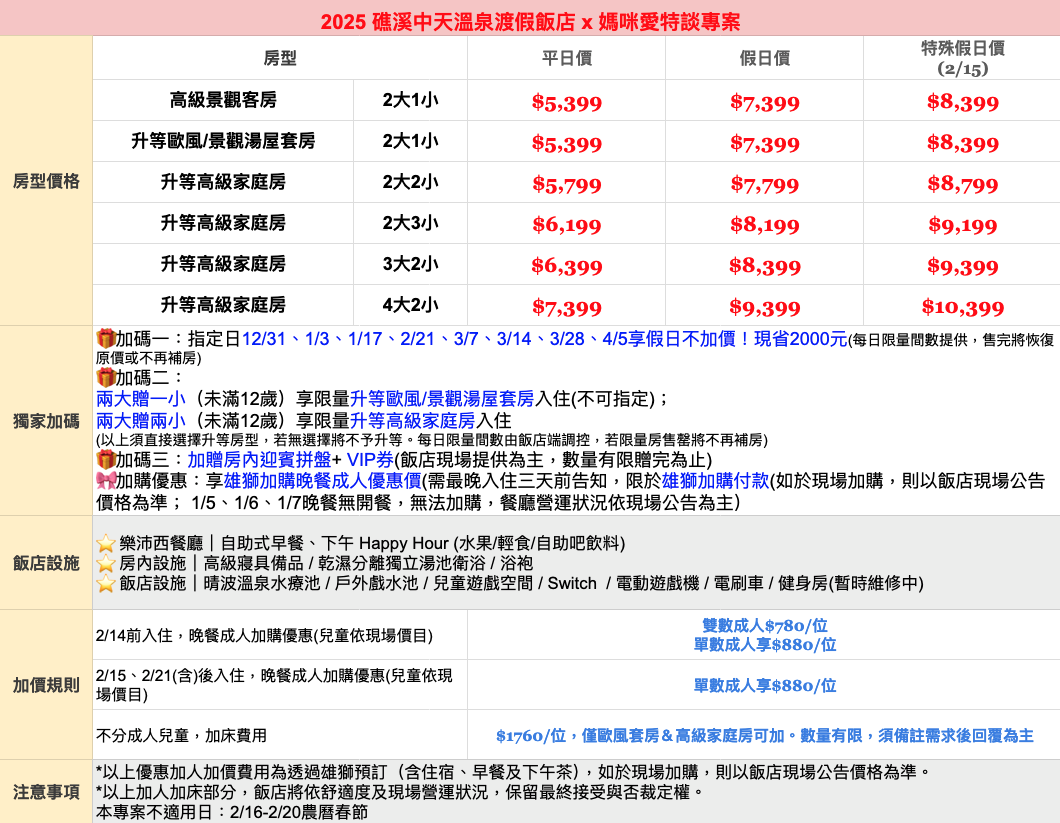This screenshot has width=1060, height=823.
Task: Click the star icon beside 房內設施
Action: 106,564
